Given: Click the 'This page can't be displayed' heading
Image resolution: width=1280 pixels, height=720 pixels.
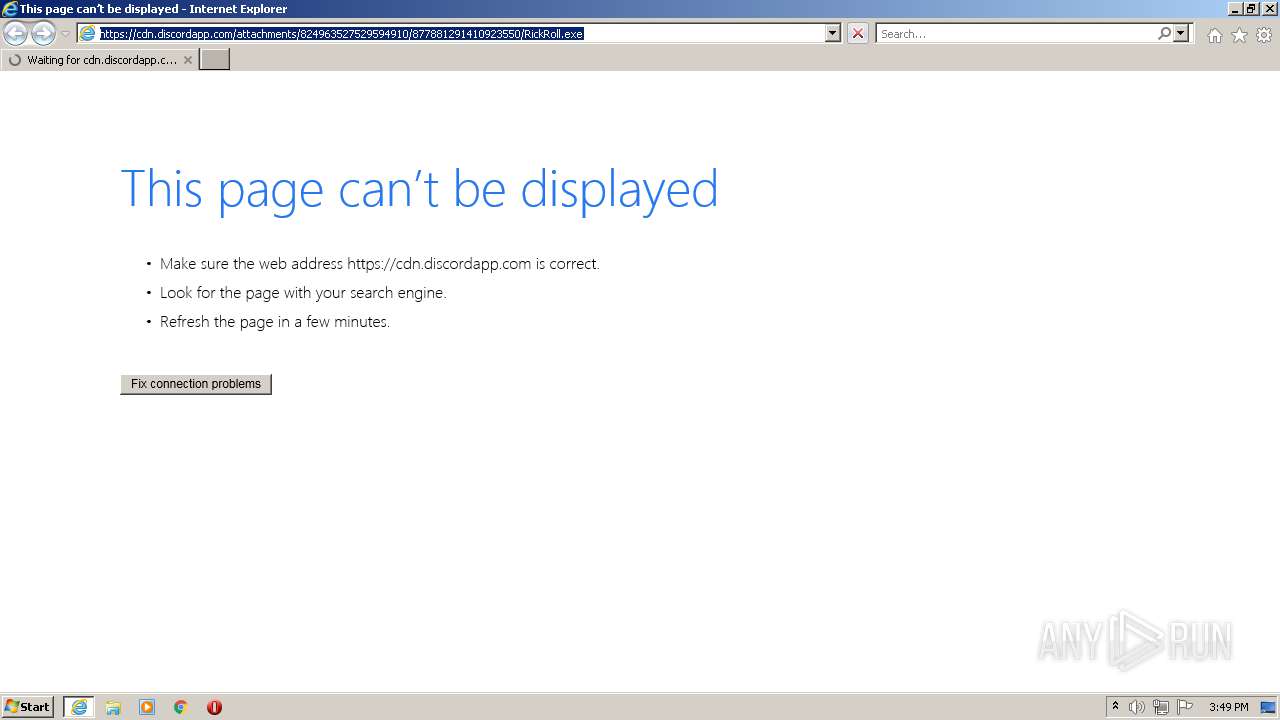Looking at the screenshot, I should point(419,189).
